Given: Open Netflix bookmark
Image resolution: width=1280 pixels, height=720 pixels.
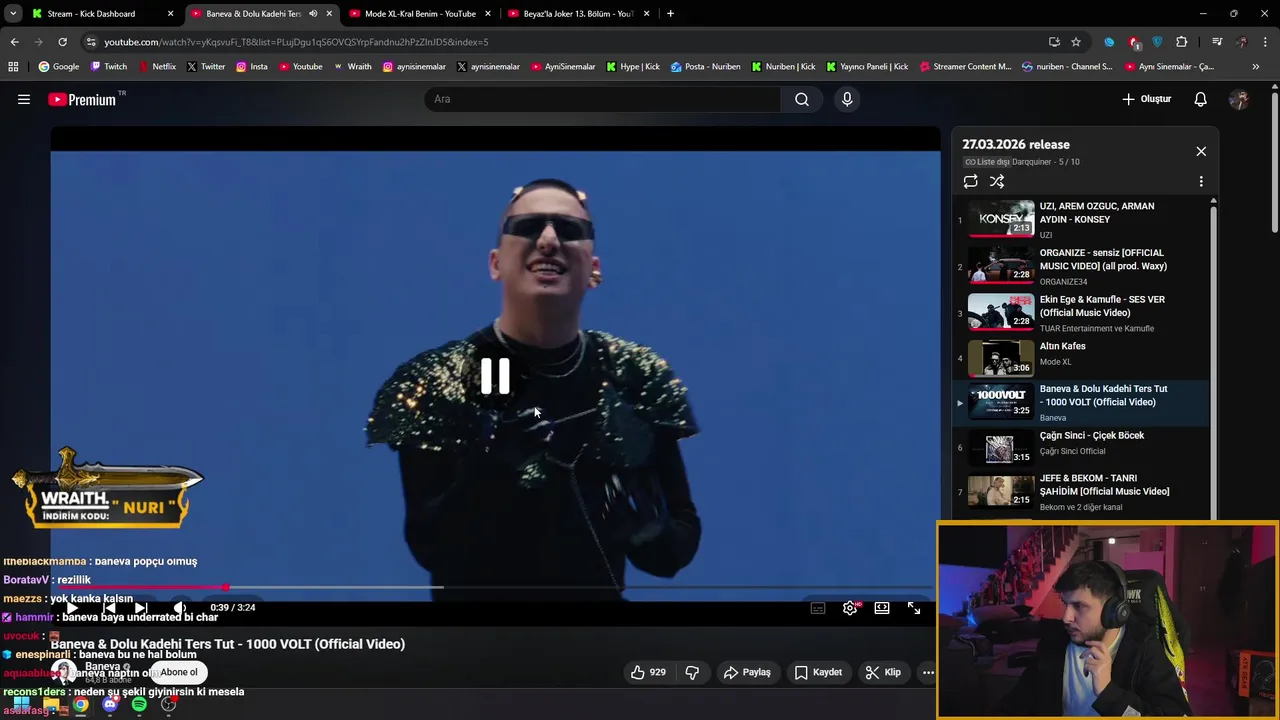Looking at the screenshot, I should (x=156, y=67).
